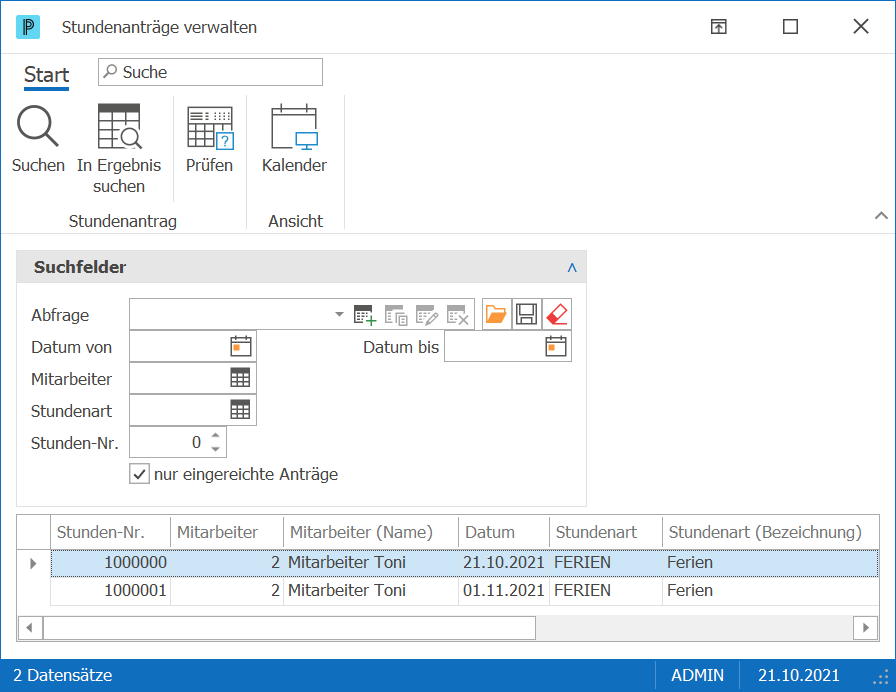This screenshot has height=692, width=896.
Task: Click the Stundenart column header
Action: [x=606, y=532]
